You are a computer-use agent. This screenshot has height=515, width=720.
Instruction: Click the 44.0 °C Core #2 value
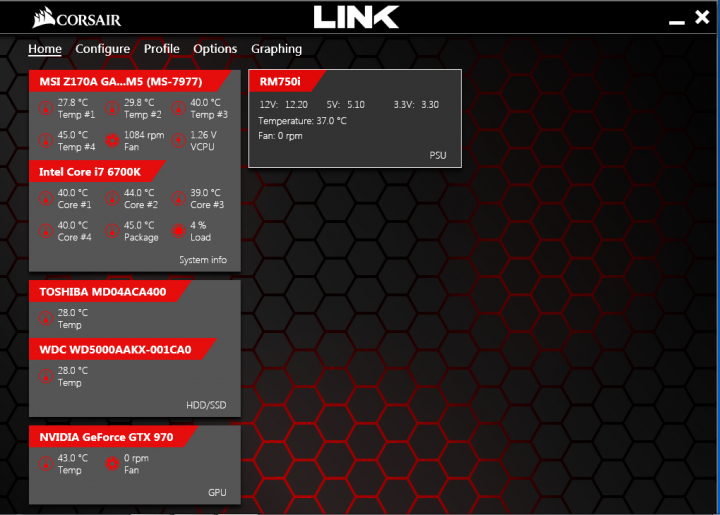pos(139,193)
